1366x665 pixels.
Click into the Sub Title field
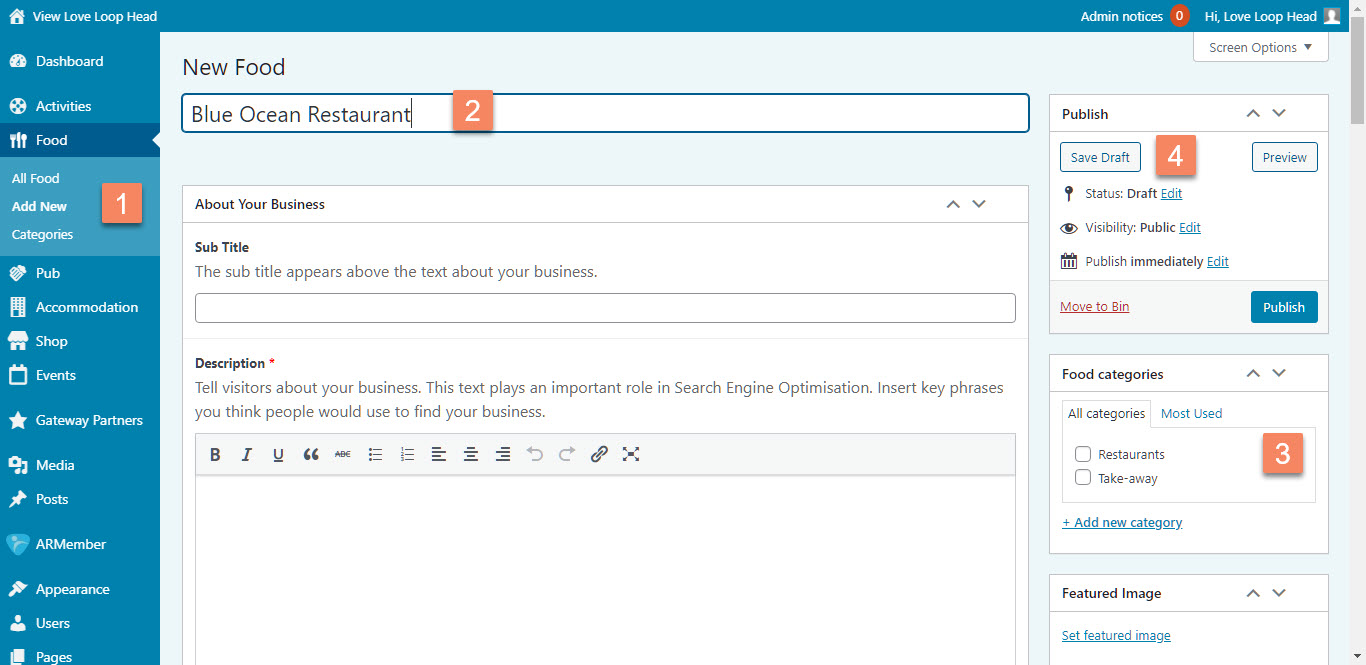pyautogui.click(x=605, y=308)
